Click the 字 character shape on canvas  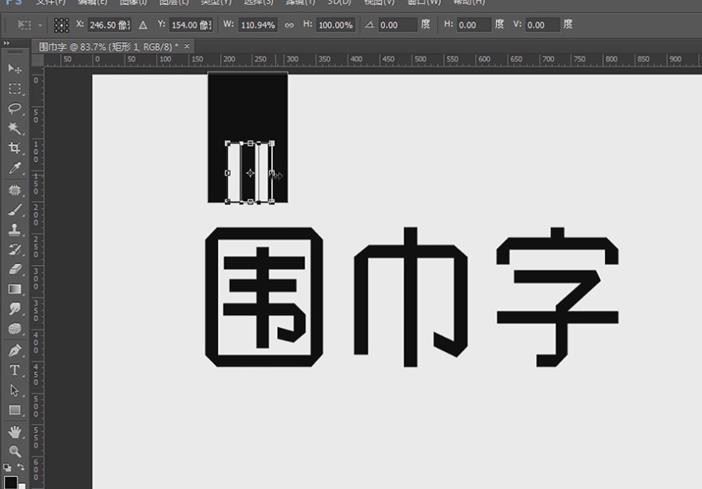click(557, 297)
